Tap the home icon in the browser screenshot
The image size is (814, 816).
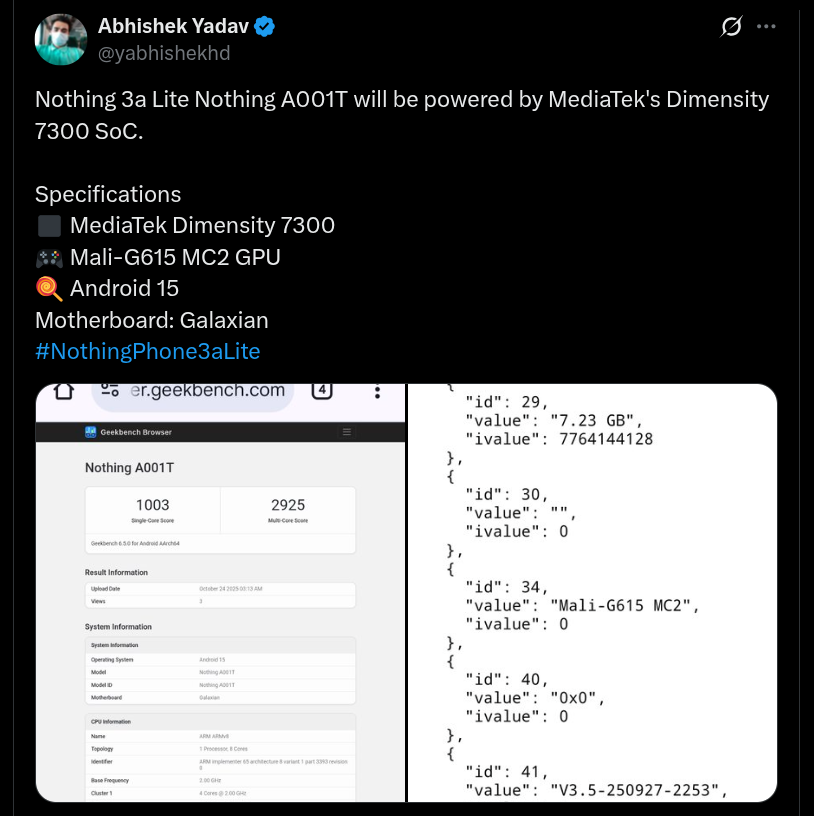pyautogui.click(x=64, y=392)
